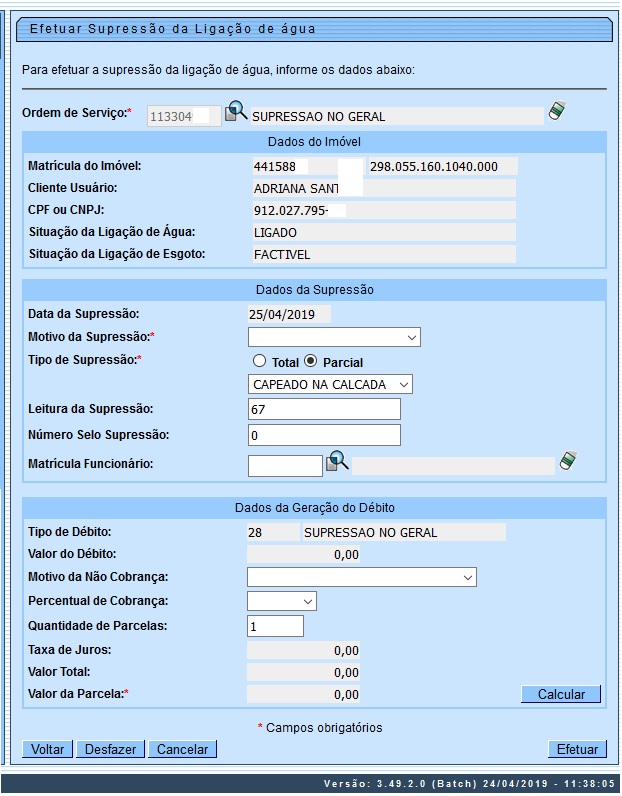
Task: Click the Taxa de Juros 0,00 value
Action: click(303, 650)
